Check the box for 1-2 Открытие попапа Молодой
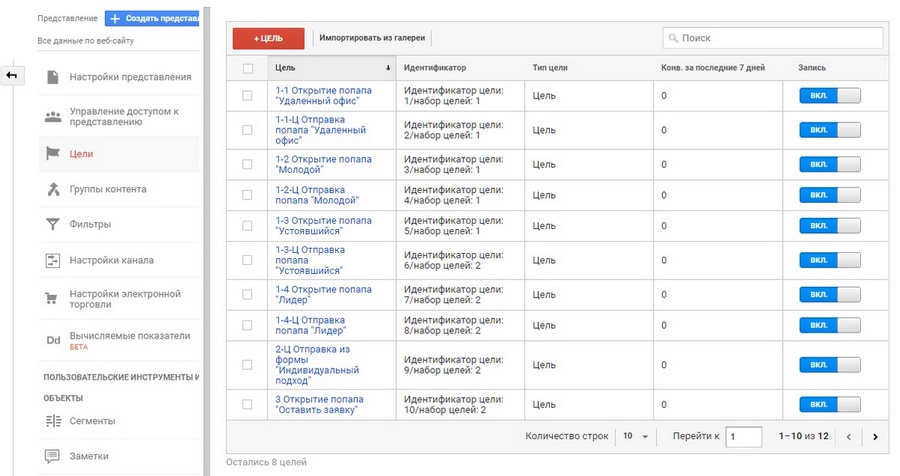Viewport: 900px width, 476px height. click(x=247, y=164)
